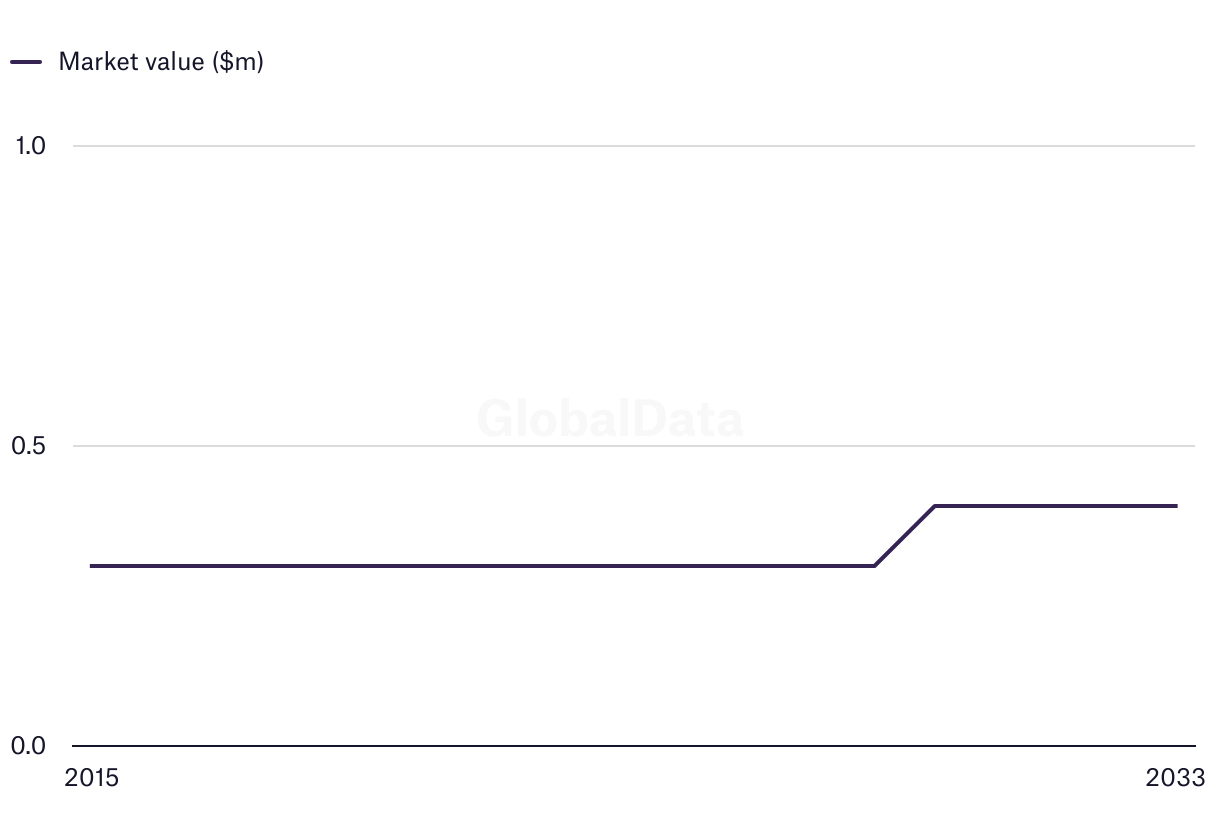
Task: Click the 1.0 horizontal gridline
Action: click(x=634, y=146)
